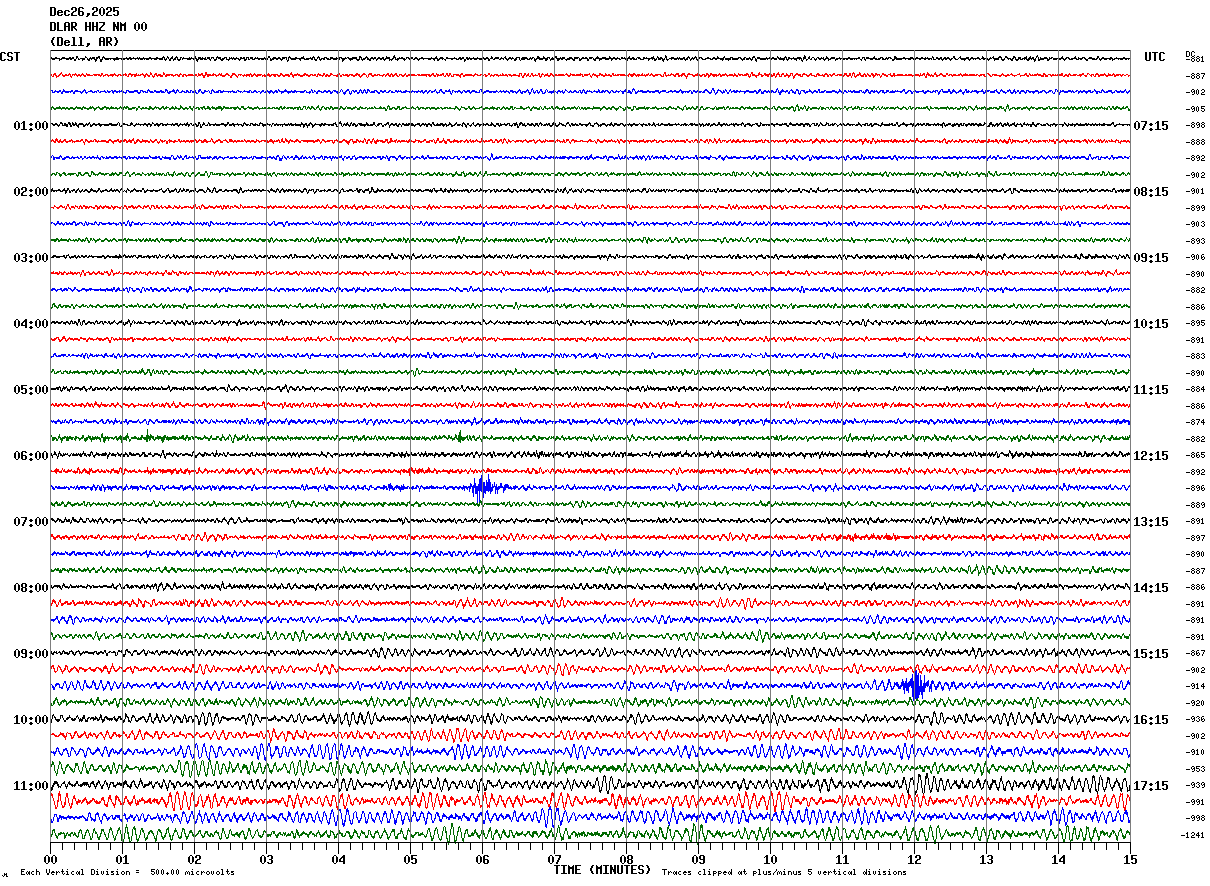
Task: Select the 12:15 UTC time label
Action: (x=1150, y=456)
